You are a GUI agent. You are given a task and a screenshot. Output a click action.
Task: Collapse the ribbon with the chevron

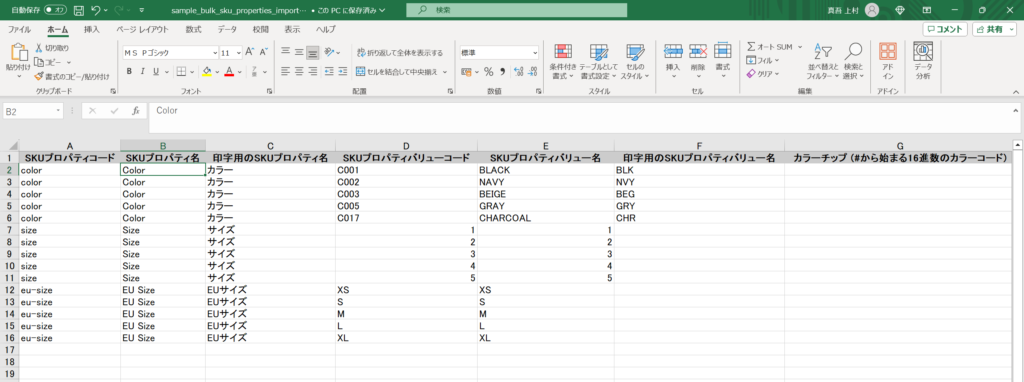1015,93
